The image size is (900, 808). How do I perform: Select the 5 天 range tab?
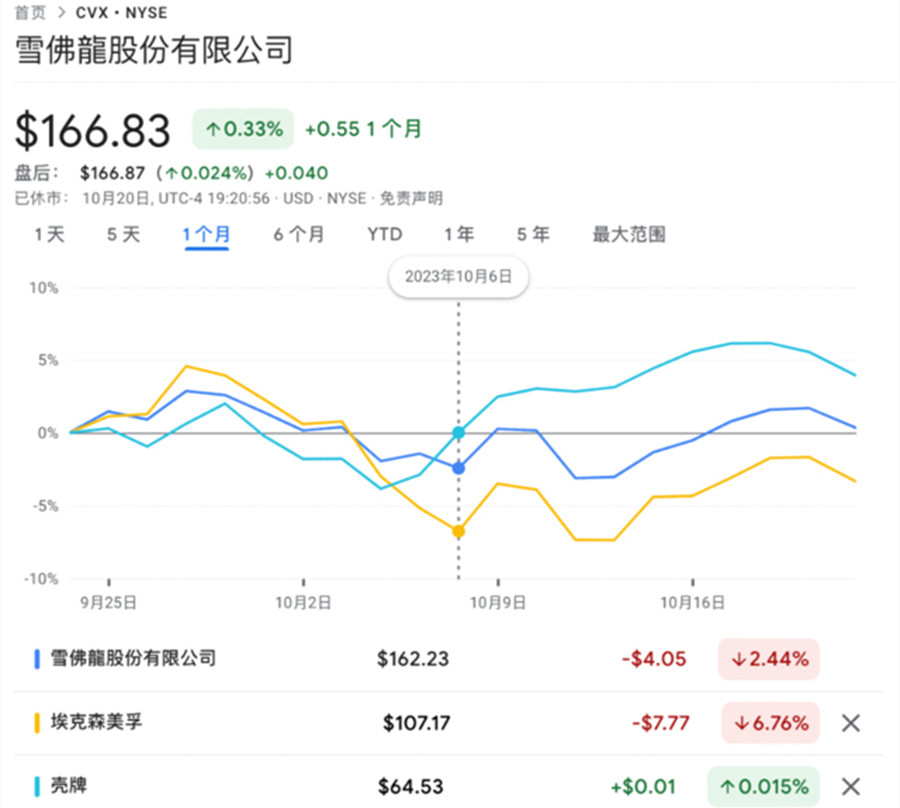(x=123, y=234)
